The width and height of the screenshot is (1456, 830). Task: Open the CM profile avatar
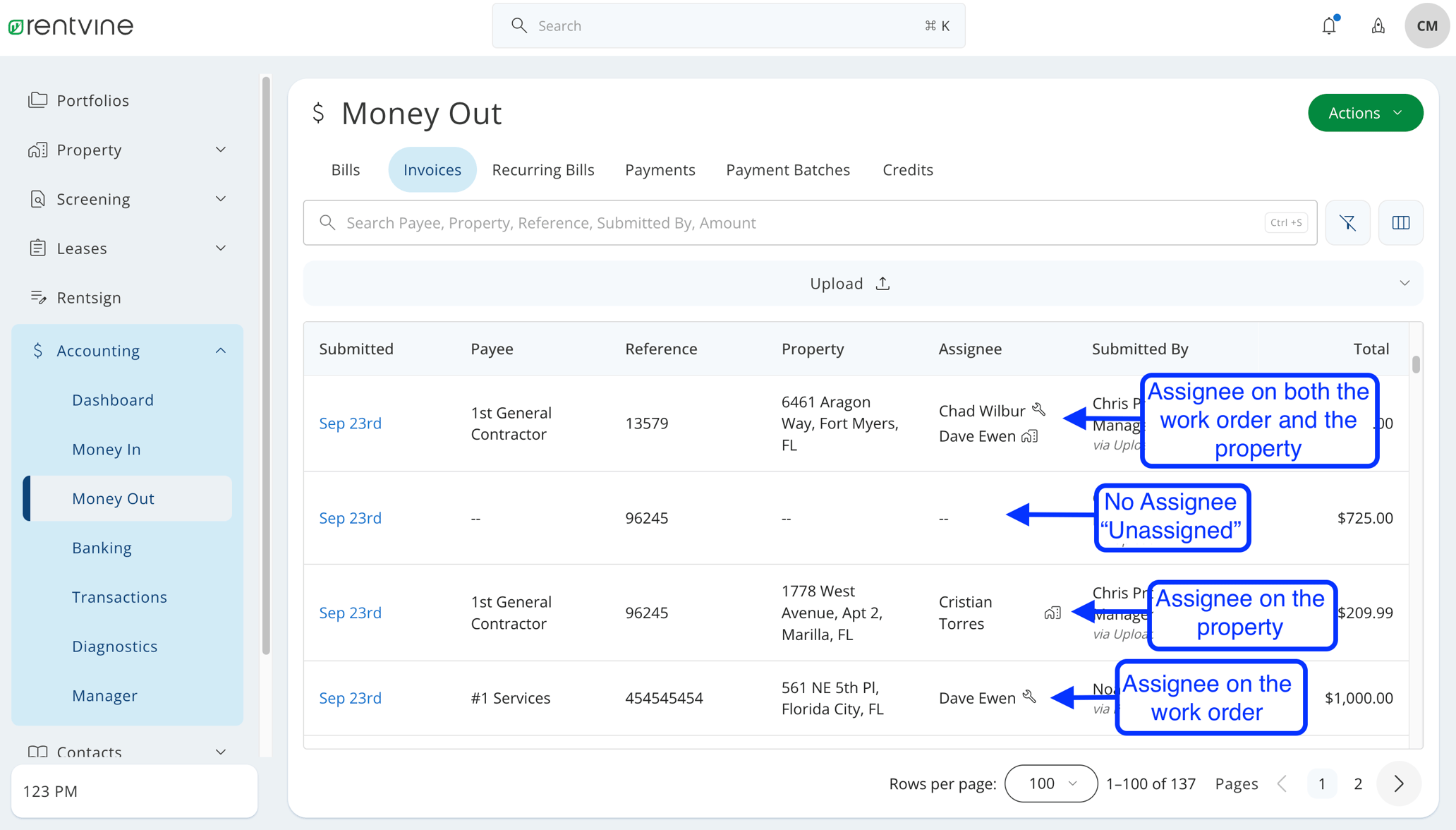point(1427,25)
